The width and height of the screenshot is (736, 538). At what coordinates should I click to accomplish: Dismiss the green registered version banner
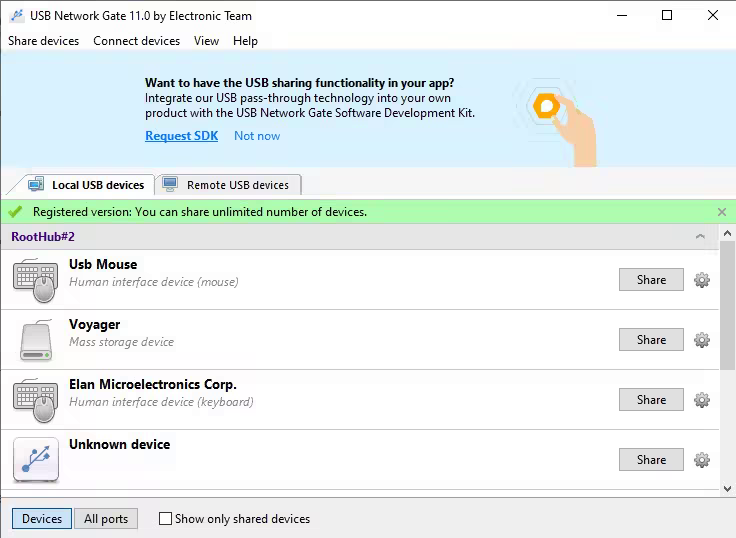pyautogui.click(x=722, y=212)
